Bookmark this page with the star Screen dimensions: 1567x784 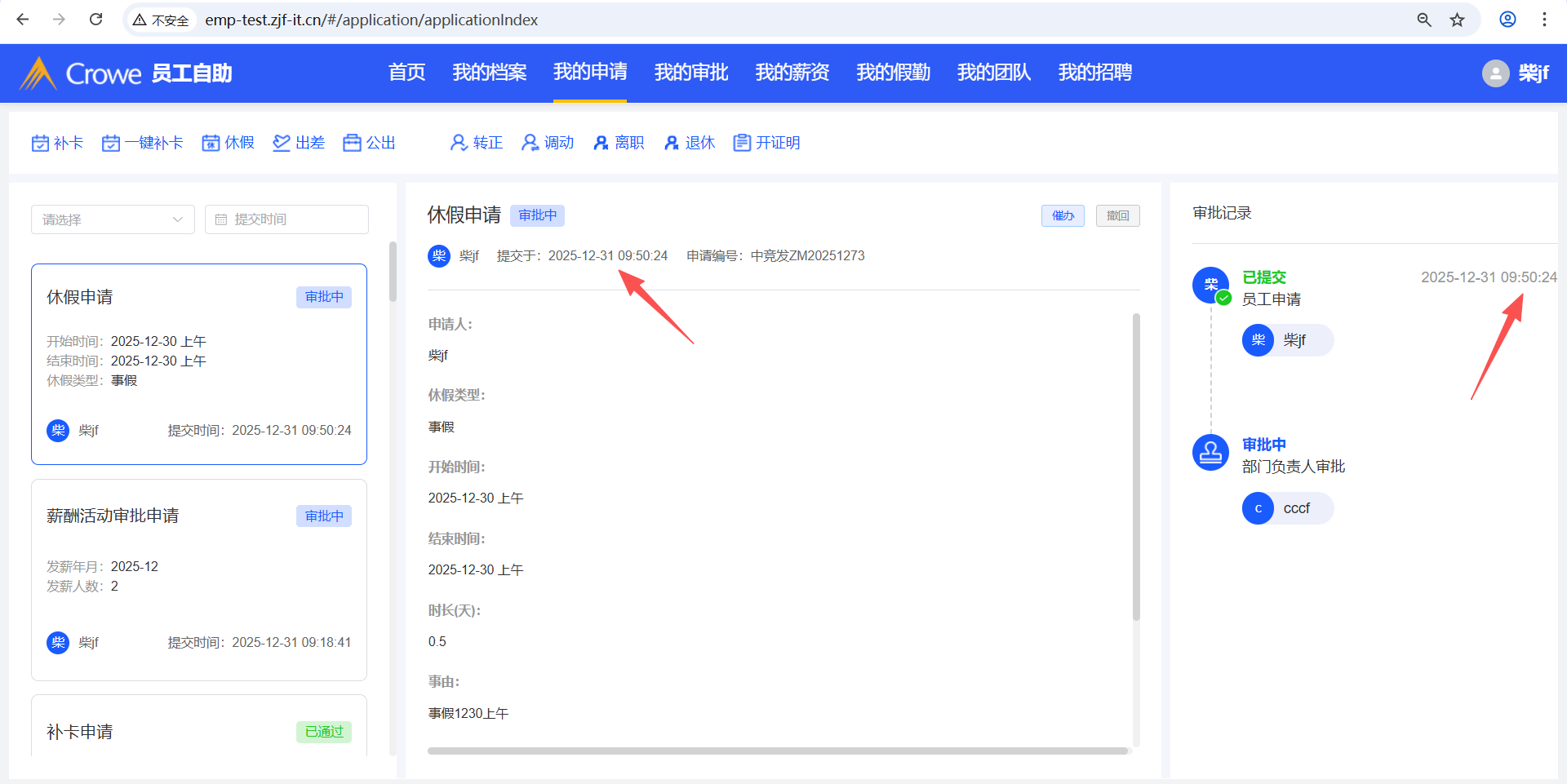coord(1458,20)
